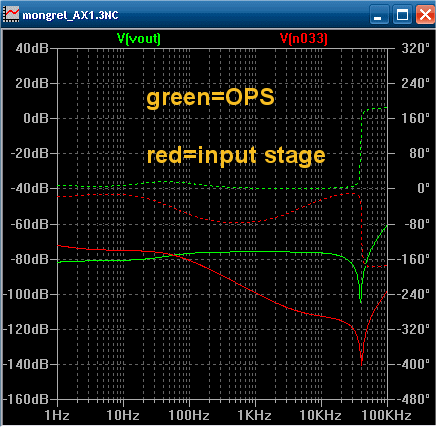Click the 40dB left axis label

click(32, 48)
